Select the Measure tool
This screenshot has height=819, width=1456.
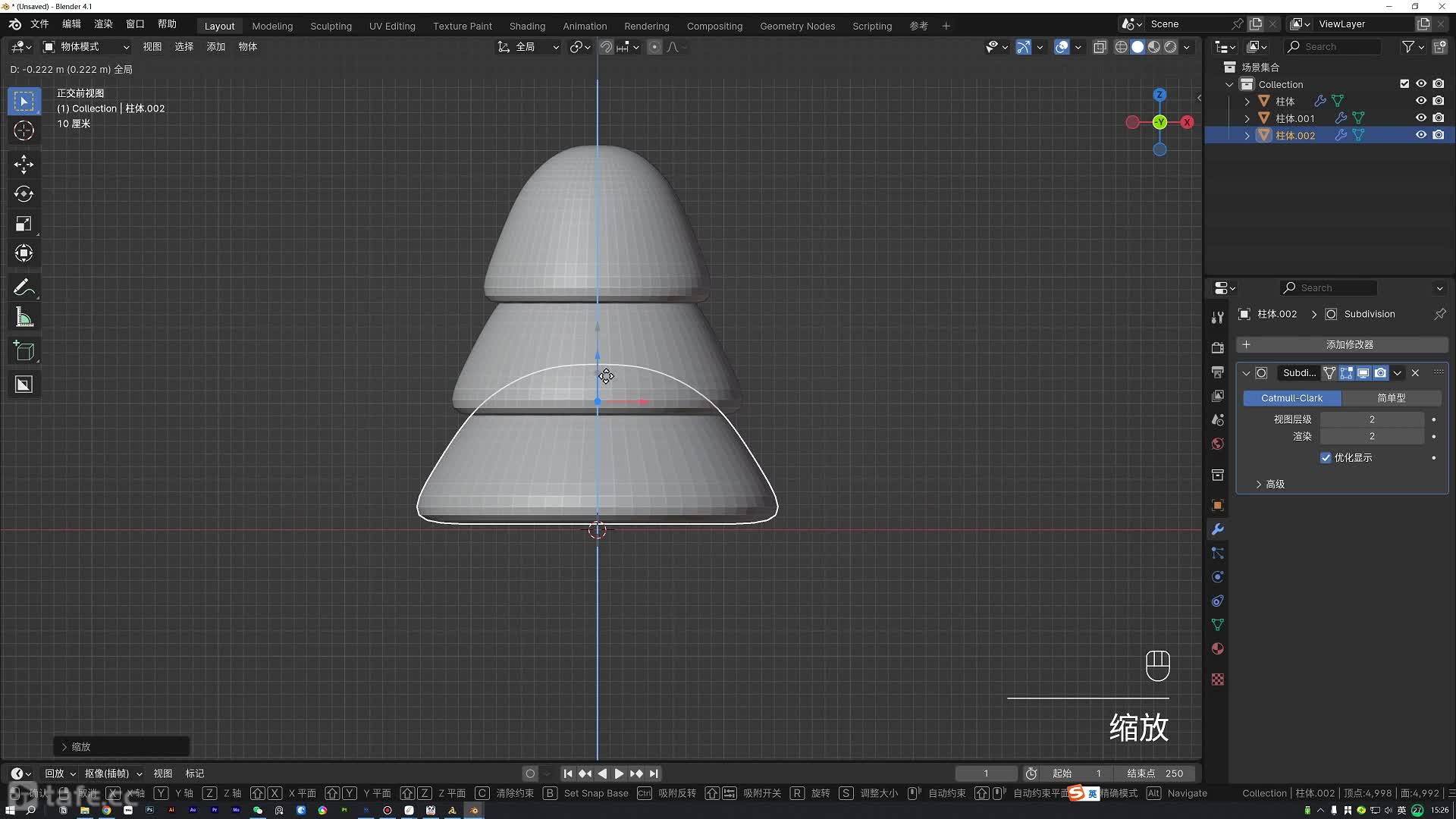[x=24, y=318]
